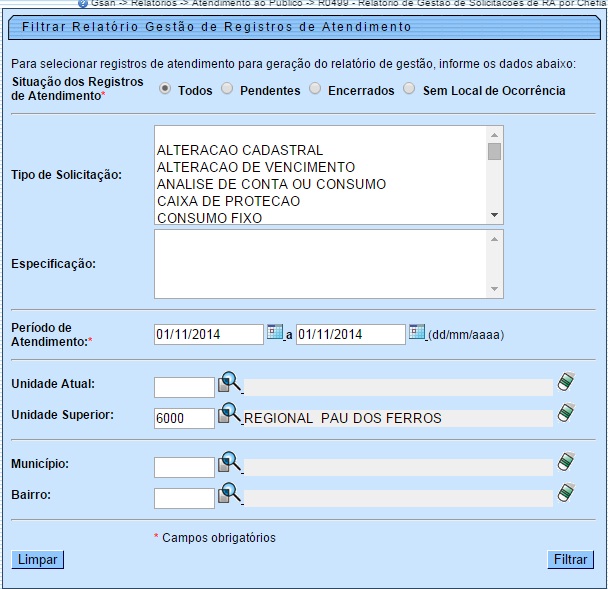Screen dimensions: 608x589
Task: Search Bairro with magnifier icon
Action: 230,493
